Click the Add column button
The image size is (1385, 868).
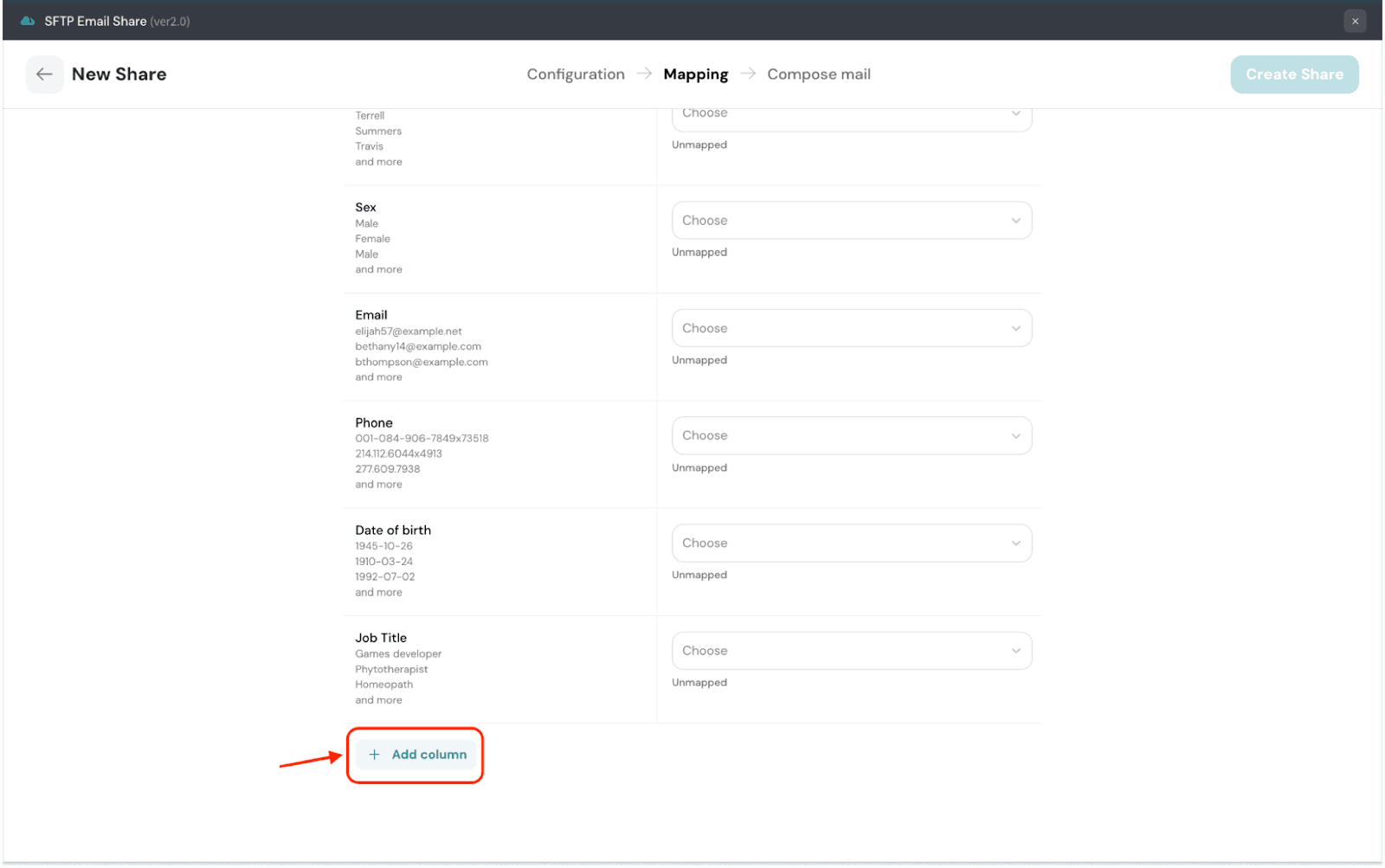416,755
